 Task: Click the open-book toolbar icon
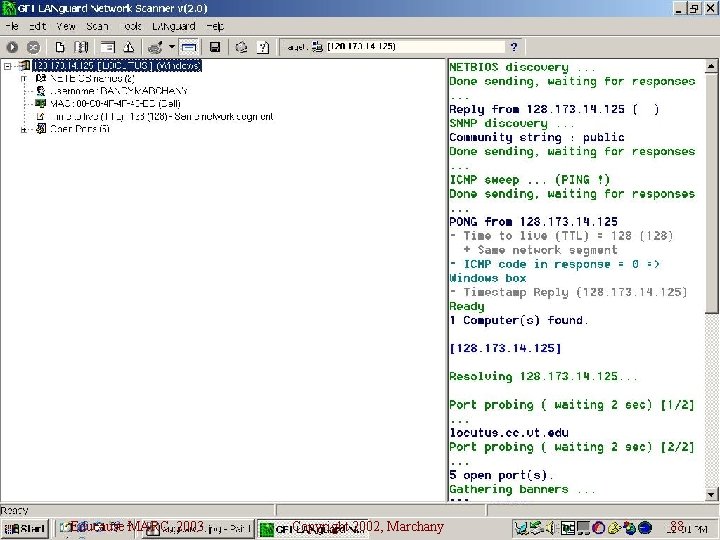(81, 47)
